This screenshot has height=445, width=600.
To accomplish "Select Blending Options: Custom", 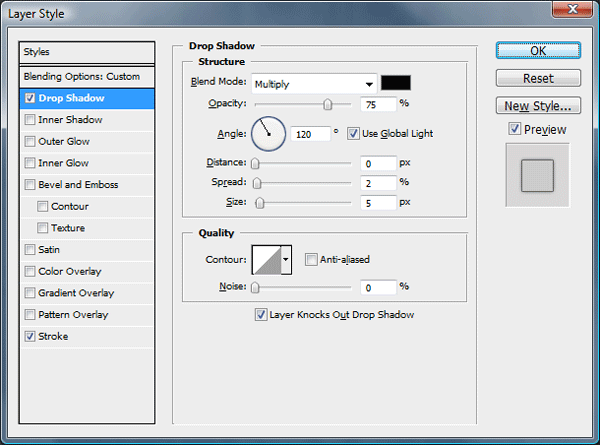I will coord(87,77).
